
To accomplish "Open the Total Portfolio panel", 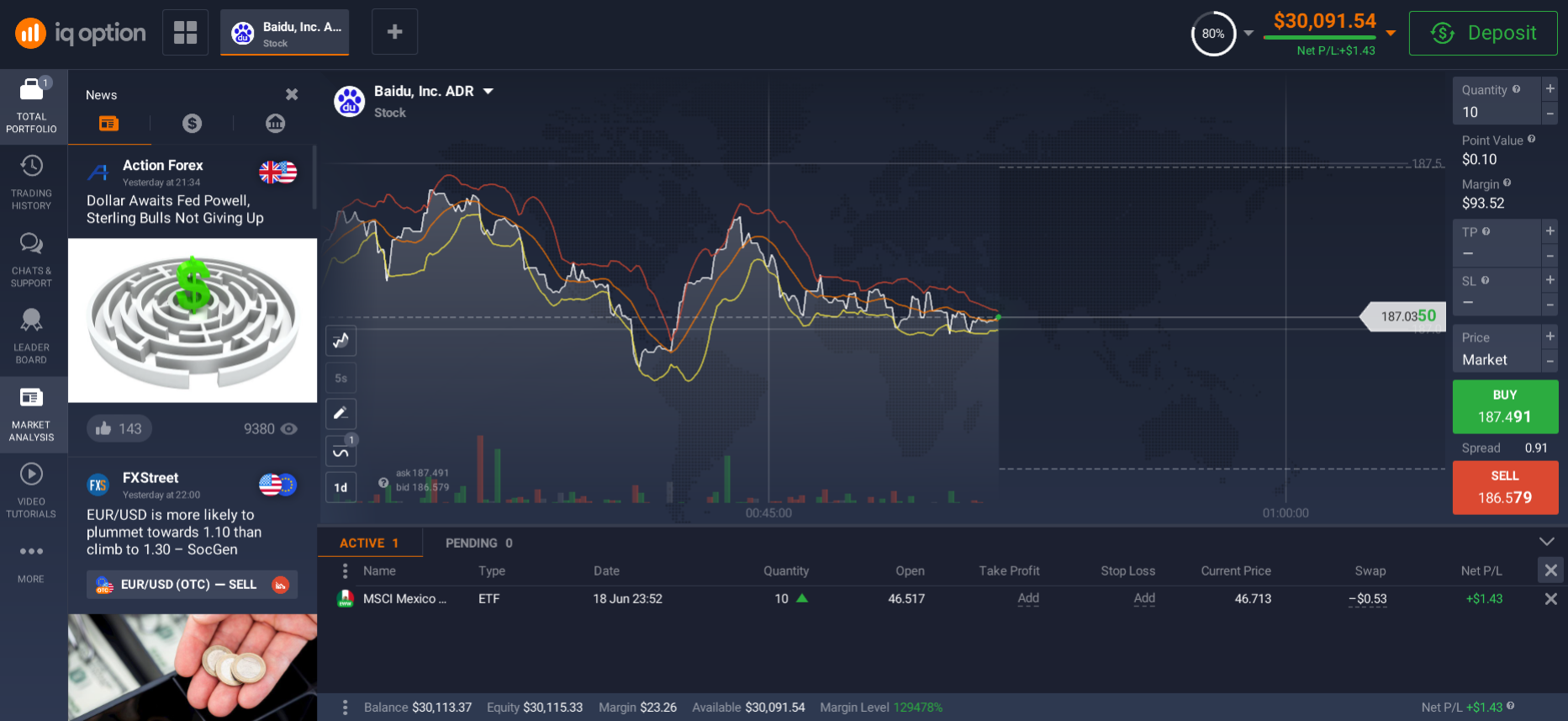I will (x=32, y=106).
